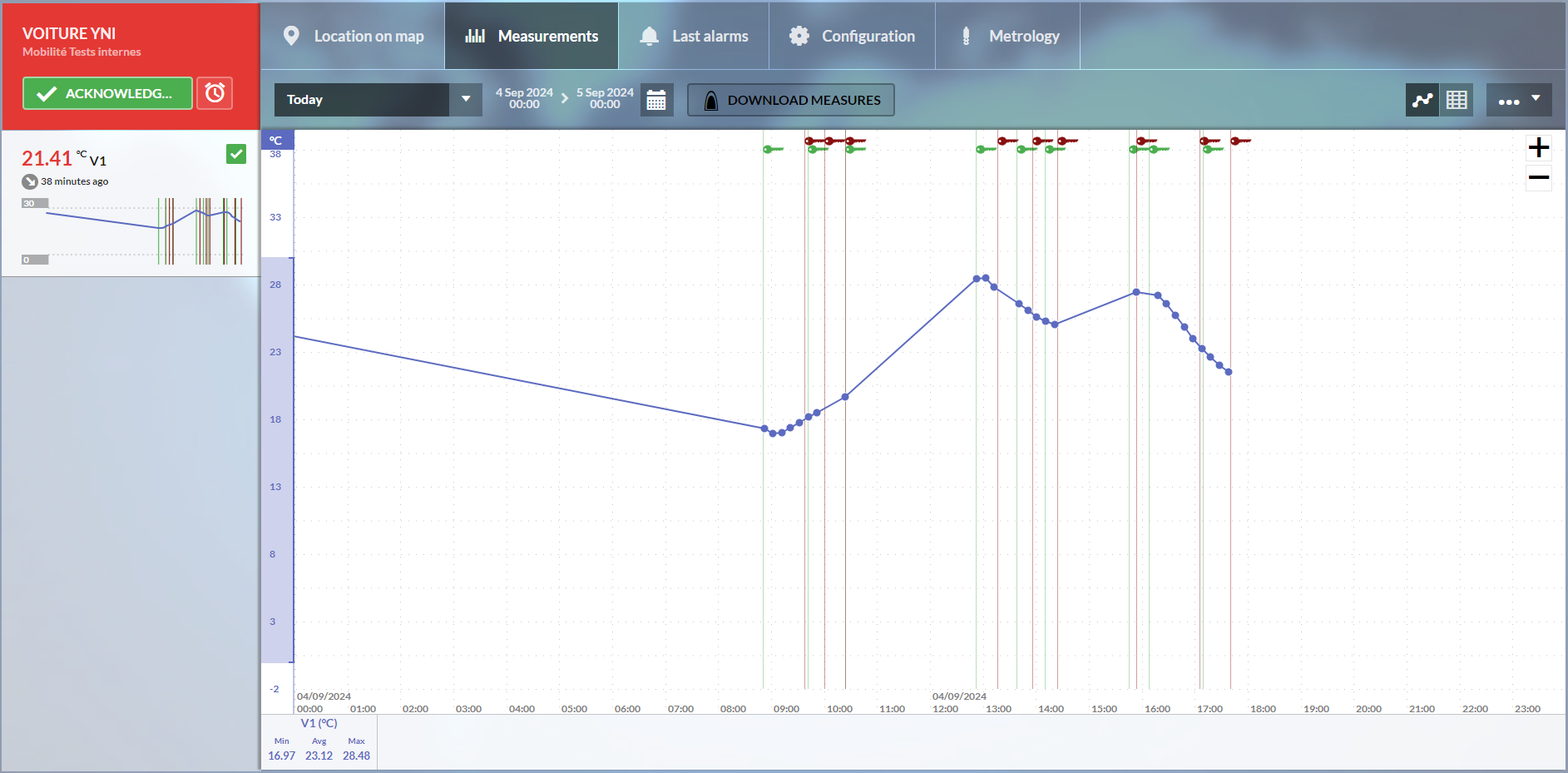Click the °C axis unit label

[x=276, y=140]
